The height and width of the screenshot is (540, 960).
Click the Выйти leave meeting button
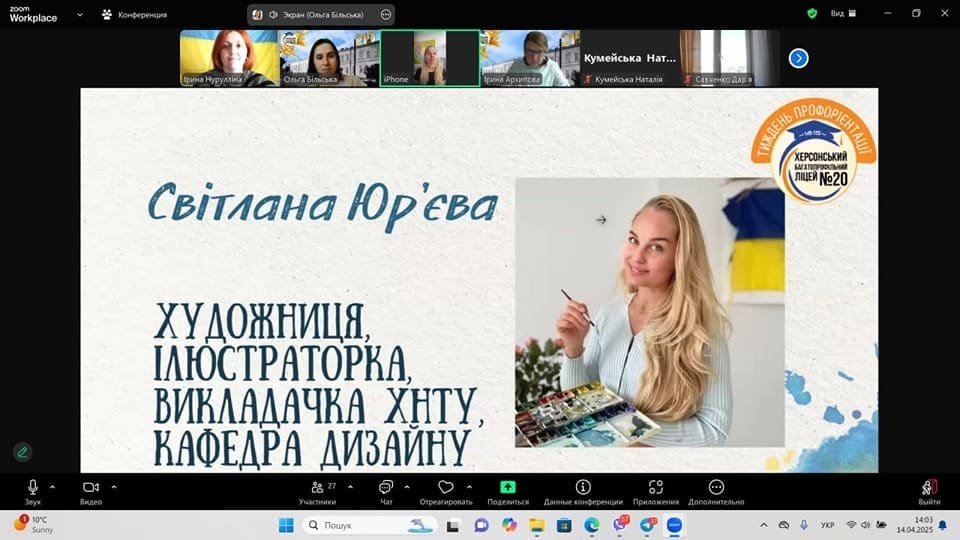(929, 490)
